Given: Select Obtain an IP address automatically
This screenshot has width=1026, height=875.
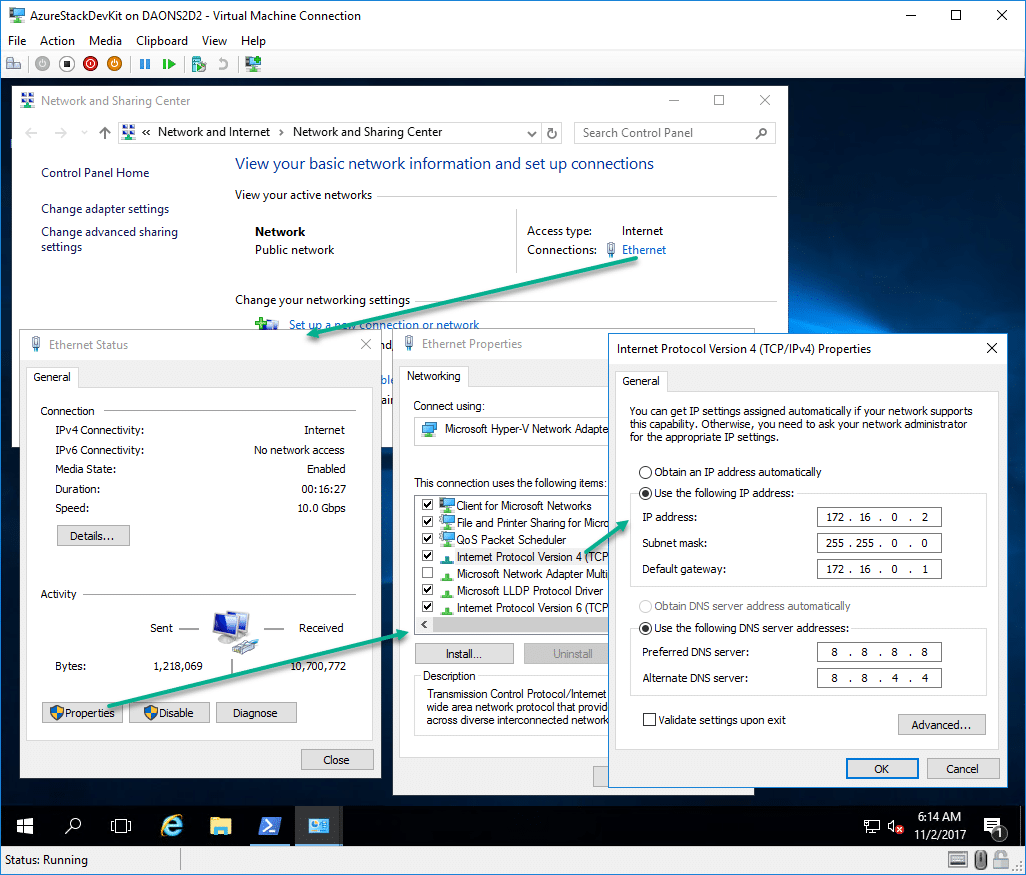Looking at the screenshot, I should tap(645, 472).
